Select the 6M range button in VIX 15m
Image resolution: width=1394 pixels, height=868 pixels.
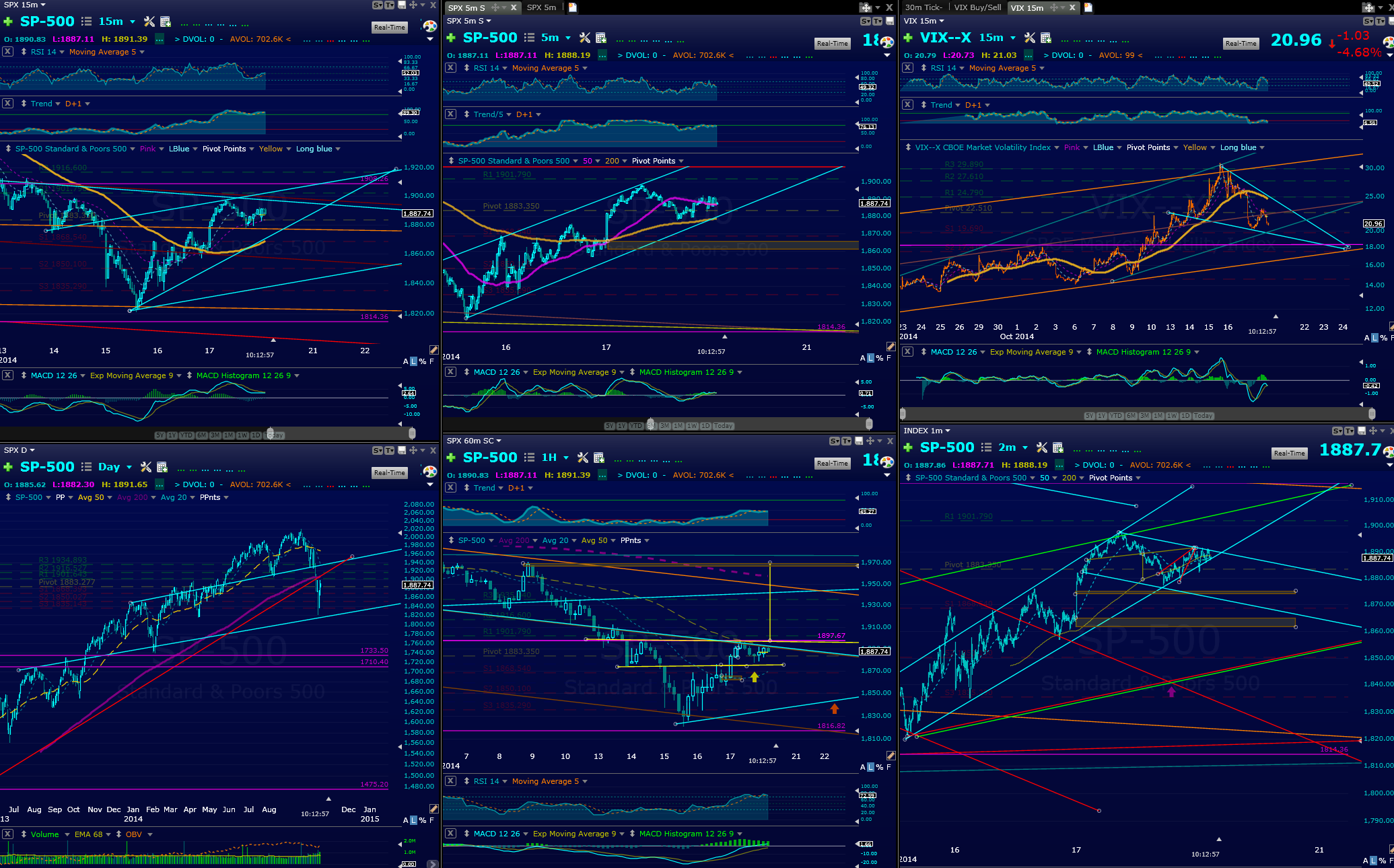tap(1131, 416)
